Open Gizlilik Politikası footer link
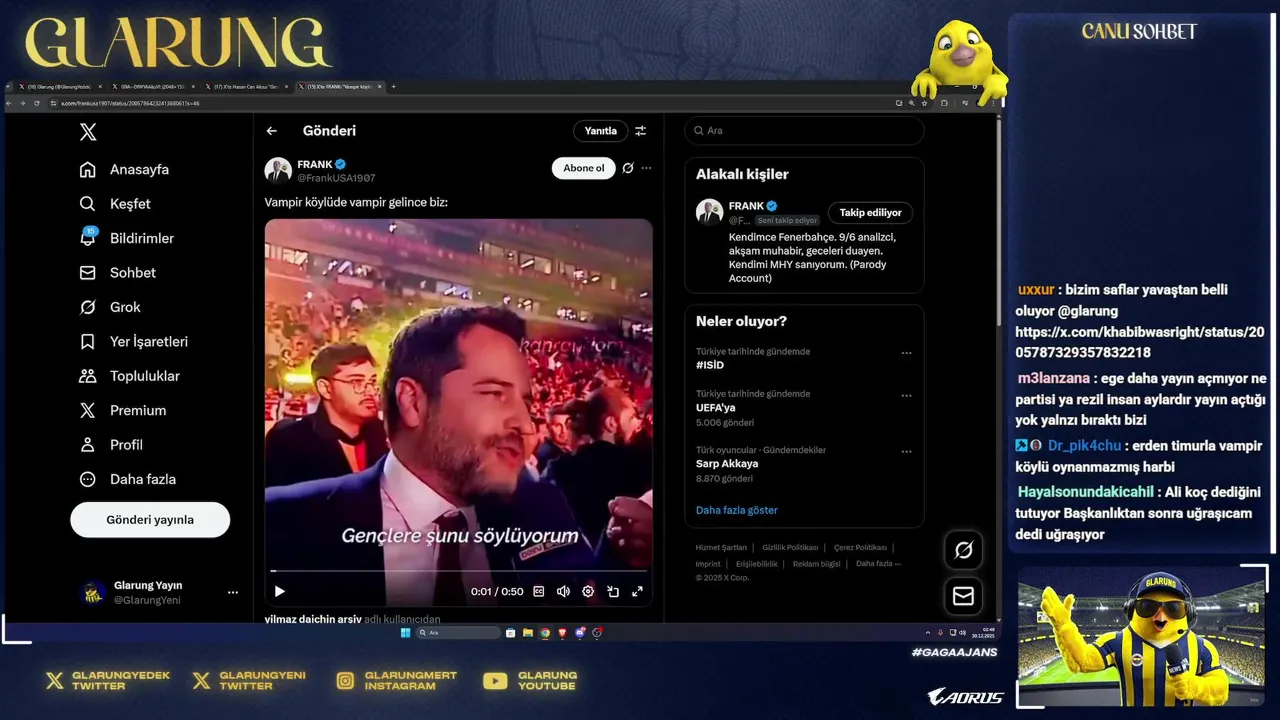This screenshot has height=720, width=1280. tap(790, 548)
